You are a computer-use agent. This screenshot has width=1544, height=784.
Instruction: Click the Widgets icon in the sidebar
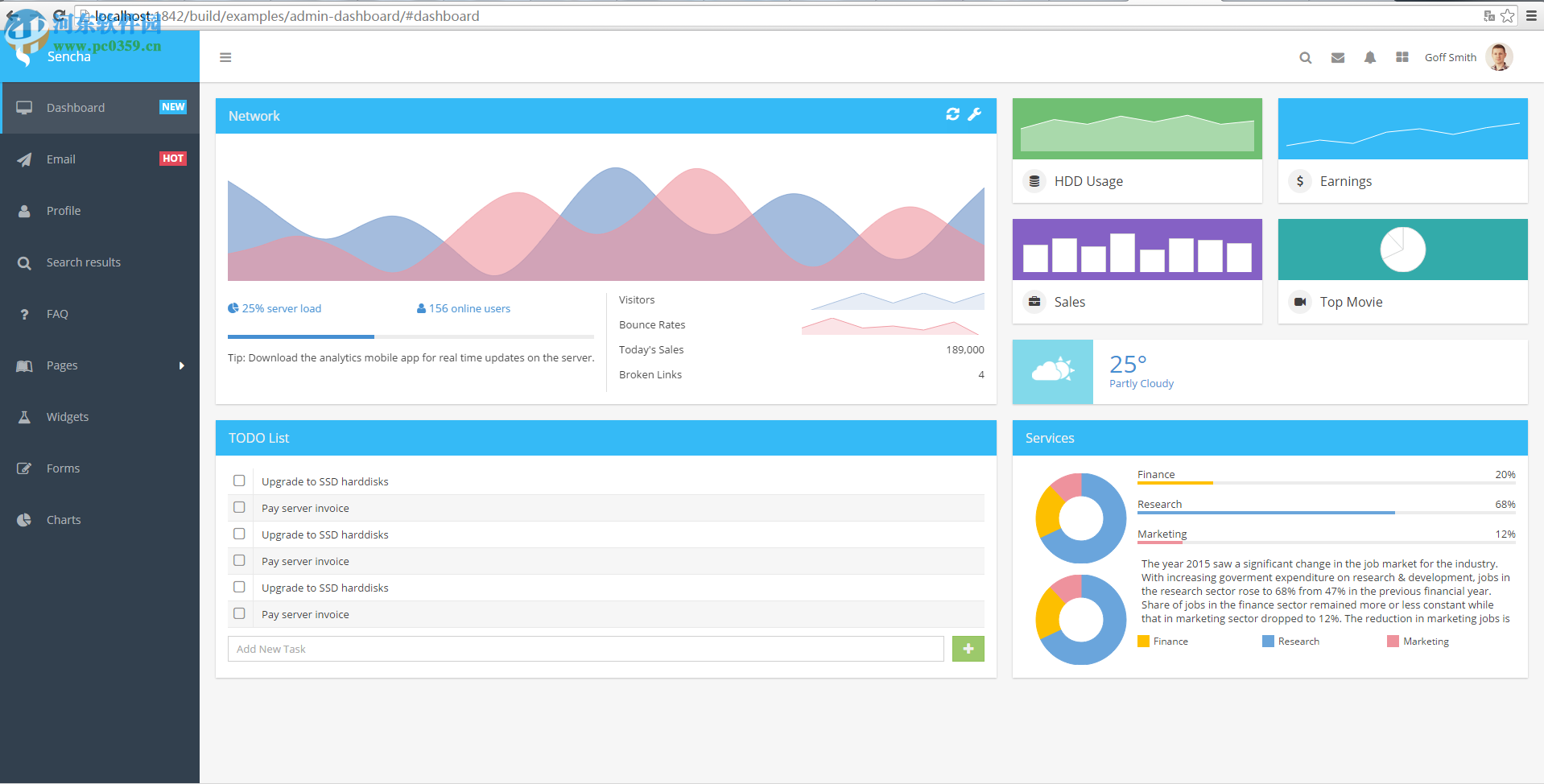click(x=24, y=416)
